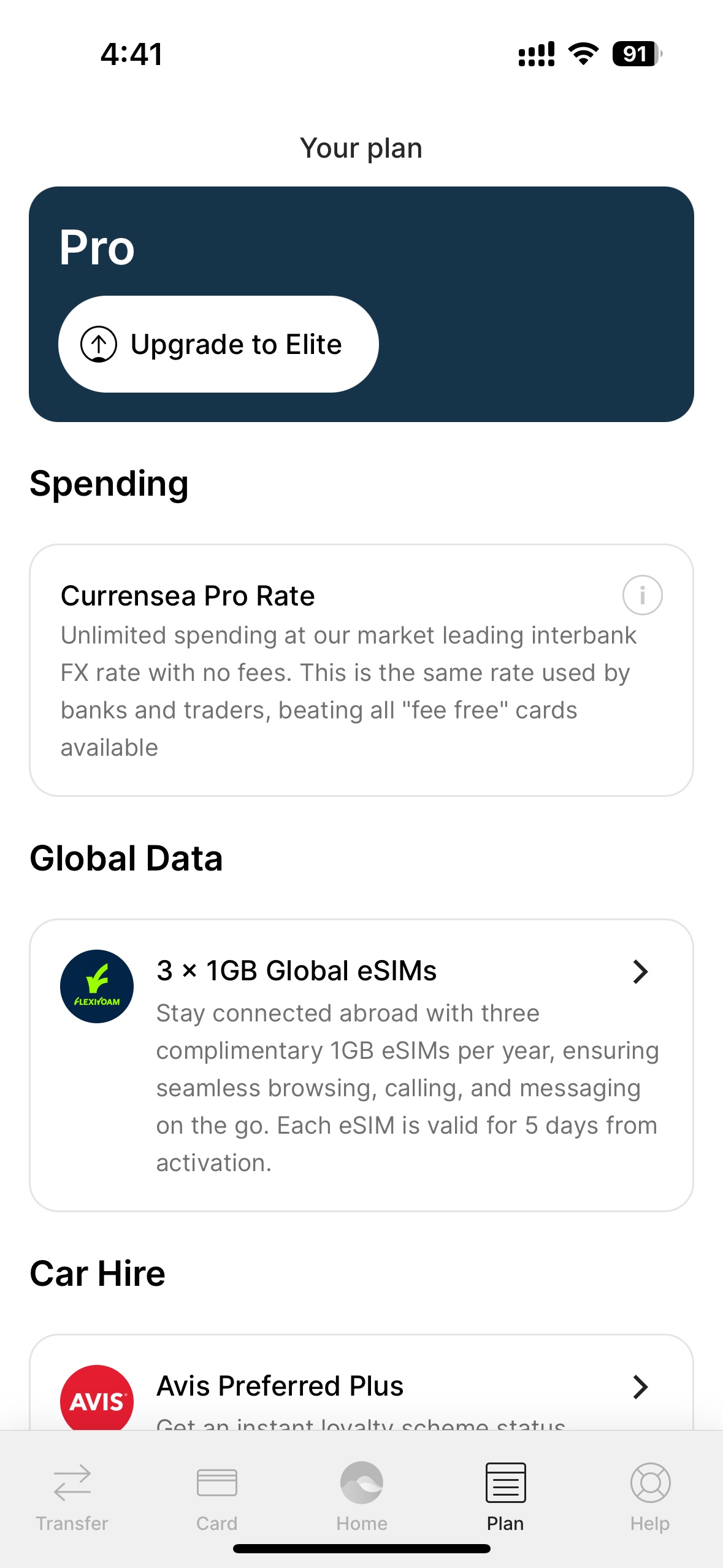Expand the 3 × 1GB Global eSIMs chevron
723x1568 pixels.
[x=640, y=971]
